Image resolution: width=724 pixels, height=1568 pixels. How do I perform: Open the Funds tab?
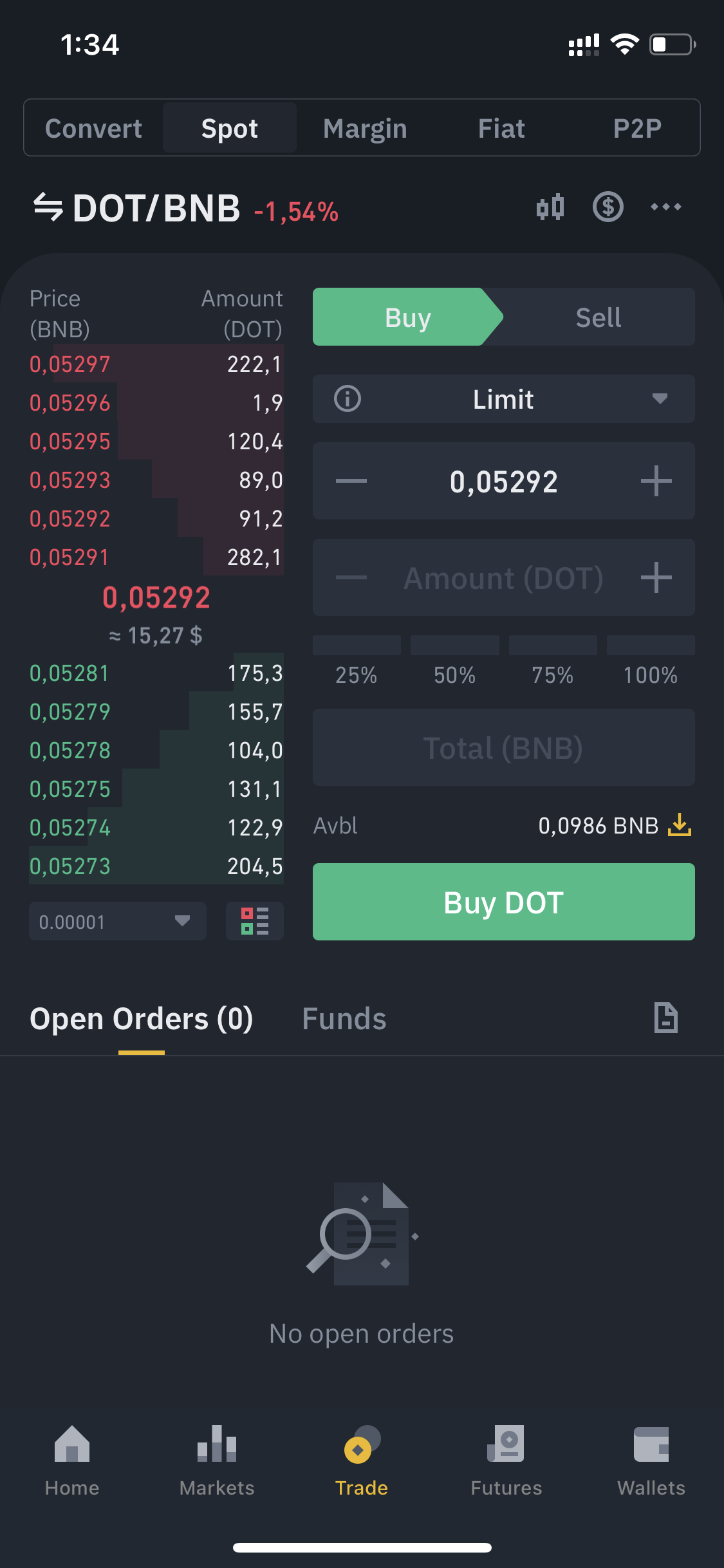(344, 1019)
